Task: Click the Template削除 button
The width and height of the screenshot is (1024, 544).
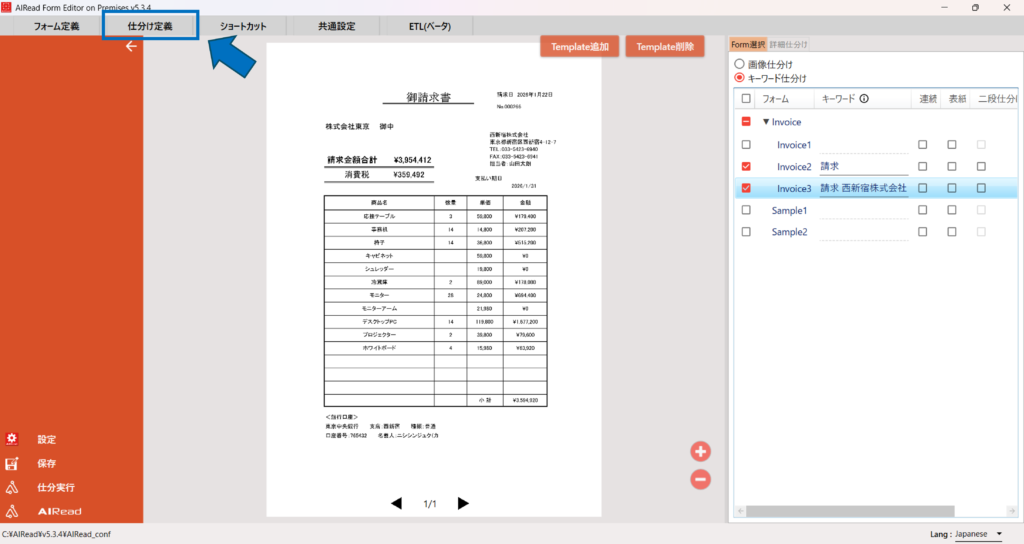Action: 665,46
